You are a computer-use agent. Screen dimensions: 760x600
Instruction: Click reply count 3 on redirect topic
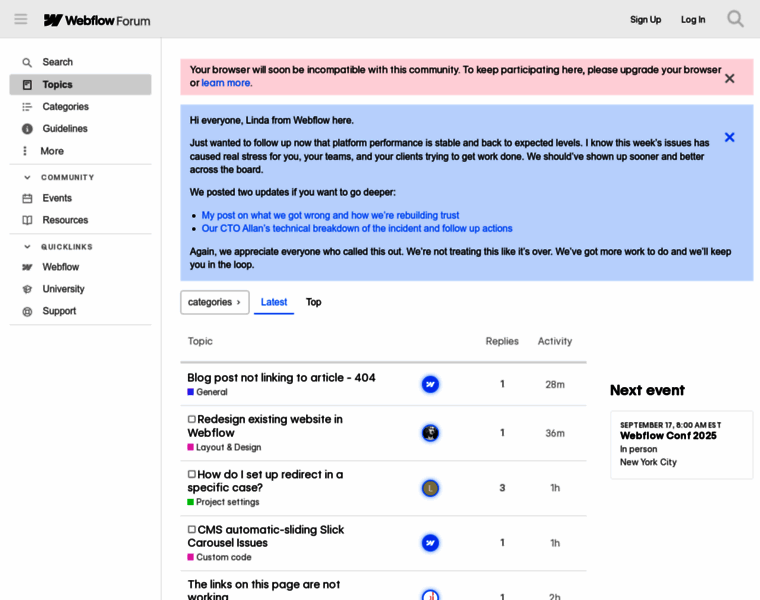pos(502,488)
